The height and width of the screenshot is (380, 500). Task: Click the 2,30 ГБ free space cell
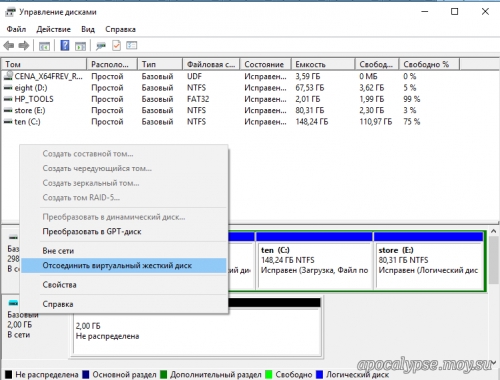point(372,111)
